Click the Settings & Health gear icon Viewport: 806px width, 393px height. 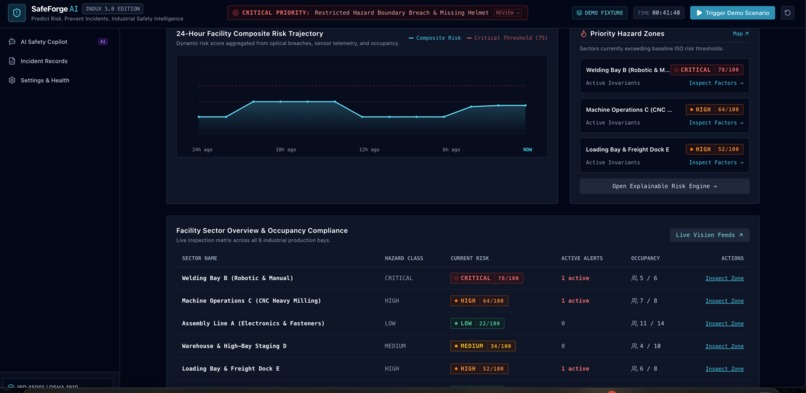pyautogui.click(x=12, y=80)
